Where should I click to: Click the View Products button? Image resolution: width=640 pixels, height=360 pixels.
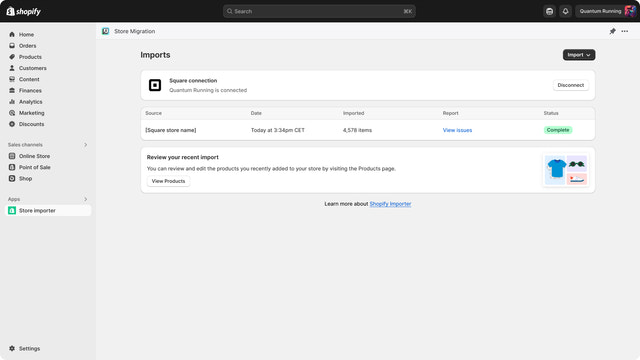tap(168, 181)
